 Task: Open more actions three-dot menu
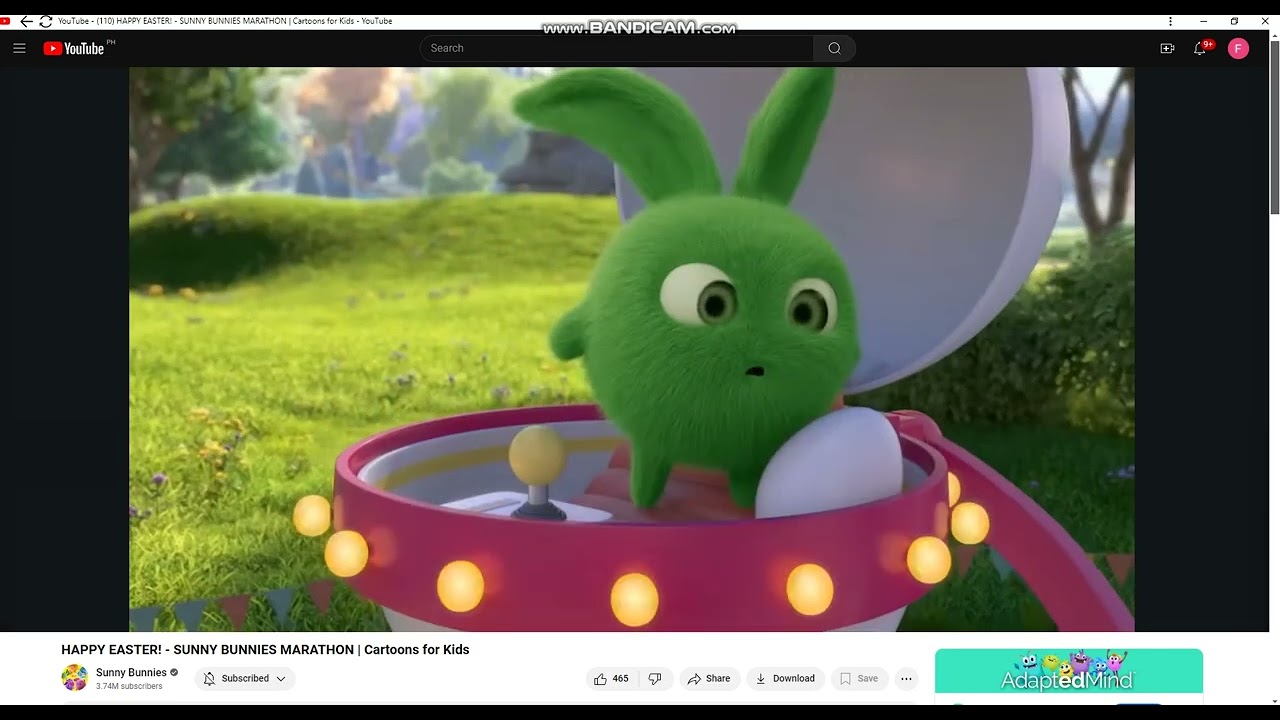906,678
